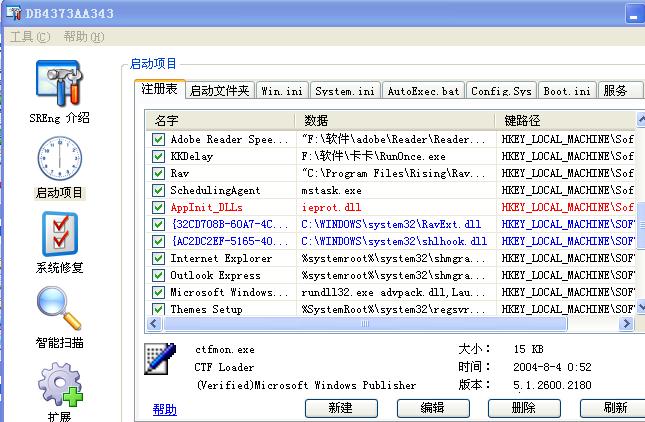Viewport: 645px width, 422px height.
Task: Switch to the 注册表 tab
Action: tap(160, 89)
